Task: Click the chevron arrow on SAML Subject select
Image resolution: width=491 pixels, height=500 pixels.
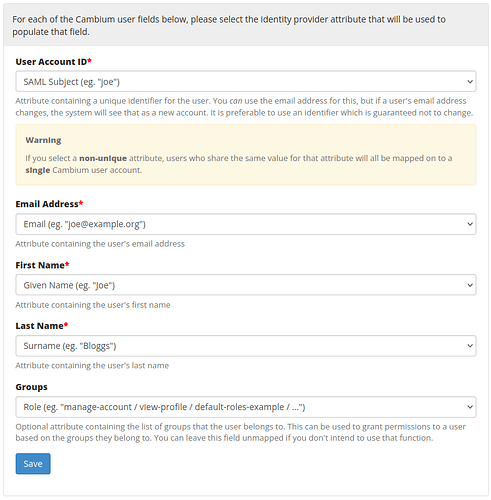Action: [470, 81]
